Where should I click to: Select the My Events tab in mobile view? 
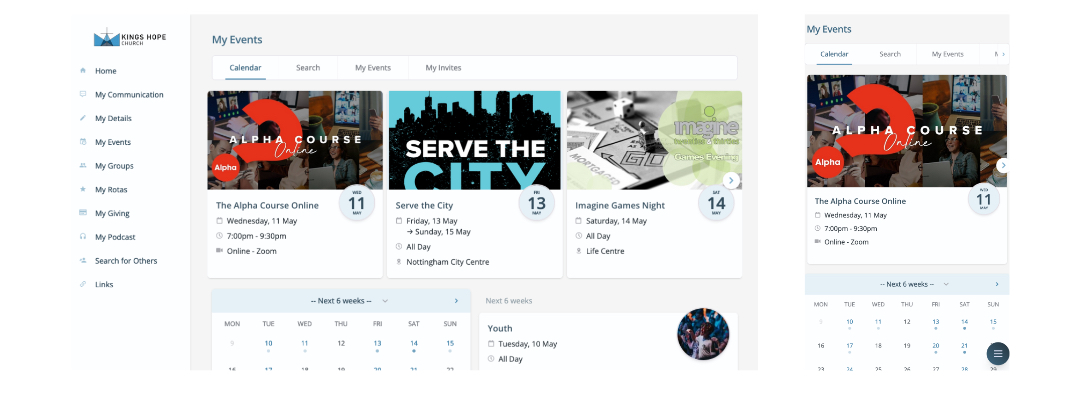point(948,54)
